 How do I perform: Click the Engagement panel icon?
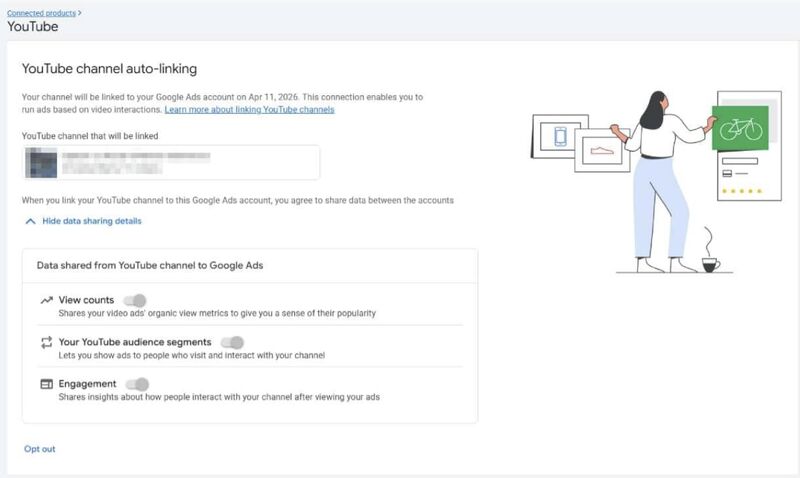coord(46,384)
